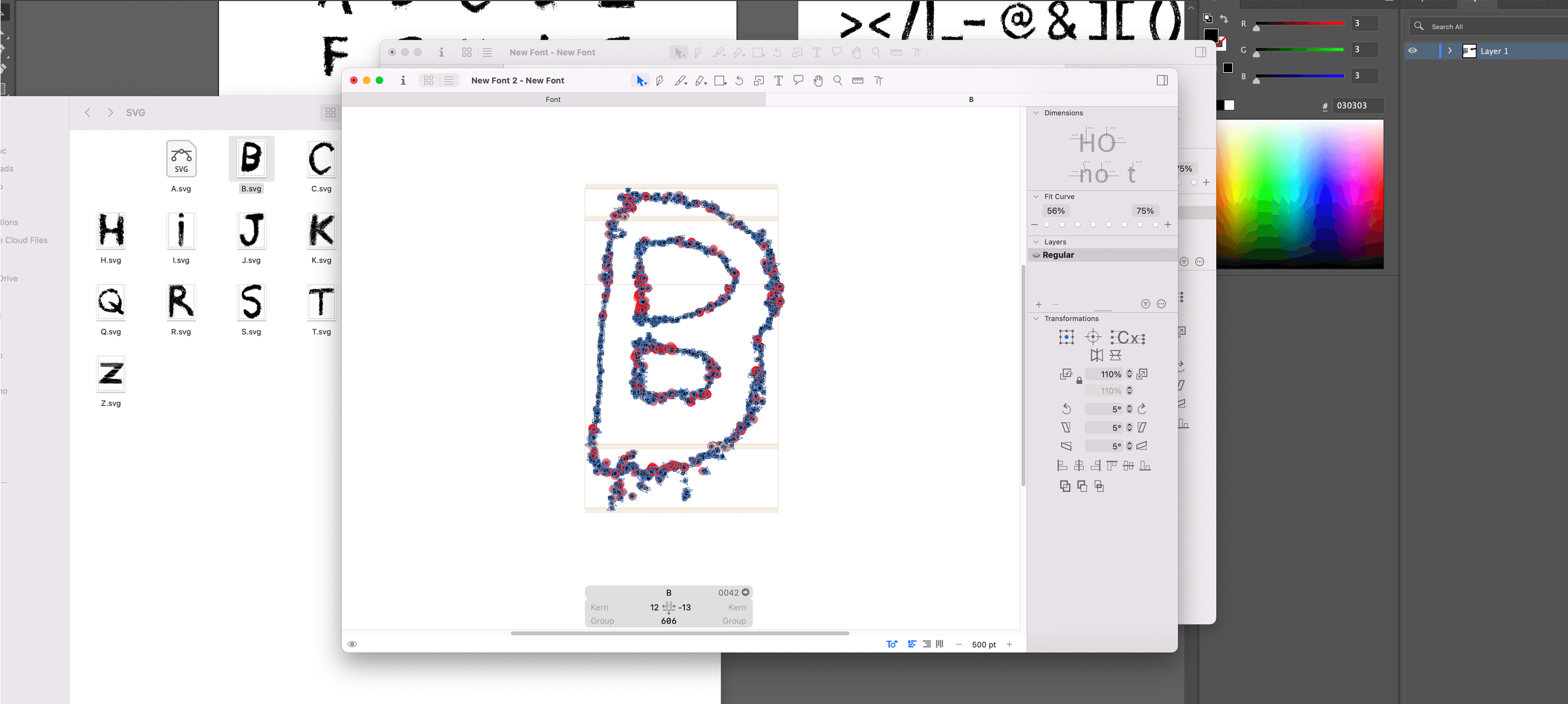The width and height of the screenshot is (1568, 704).
Task: Toggle the right sidebar panel button
Action: pos(1162,80)
